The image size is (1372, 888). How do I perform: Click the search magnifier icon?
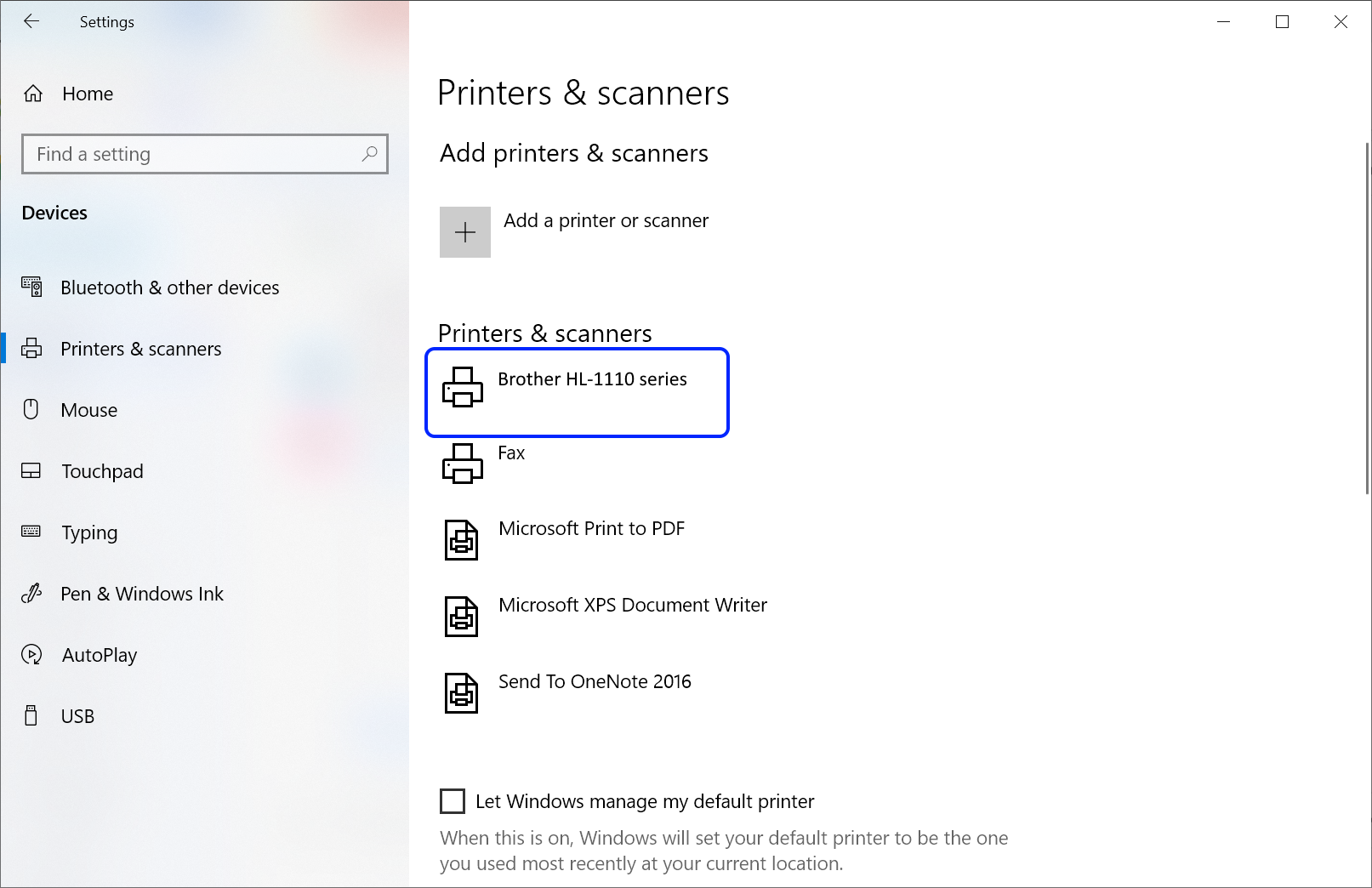coord(370,154)
